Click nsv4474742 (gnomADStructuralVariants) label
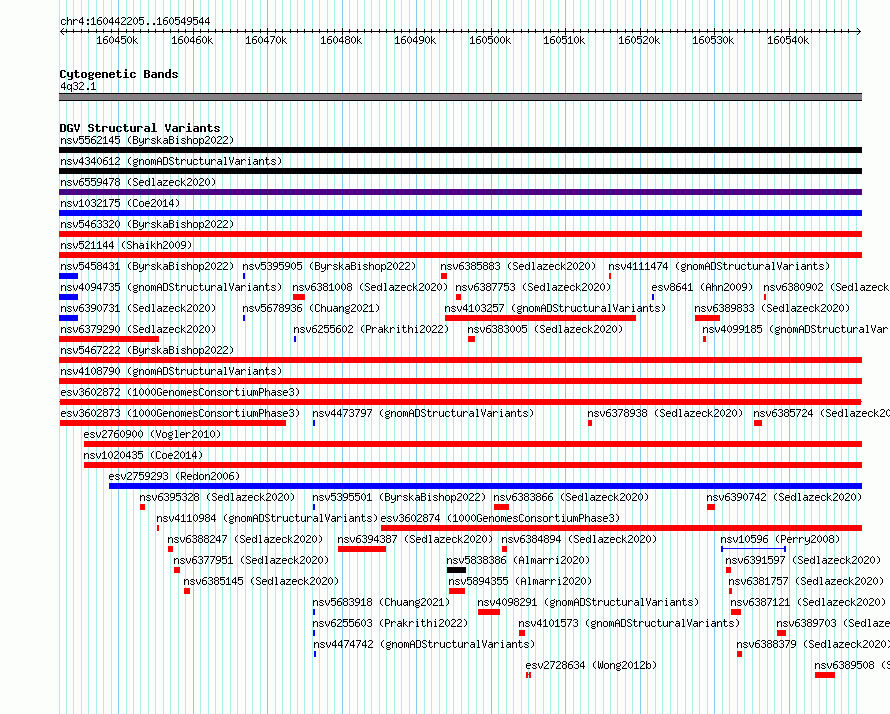Viewport: 890px width, 714px height. coord(424,644)
